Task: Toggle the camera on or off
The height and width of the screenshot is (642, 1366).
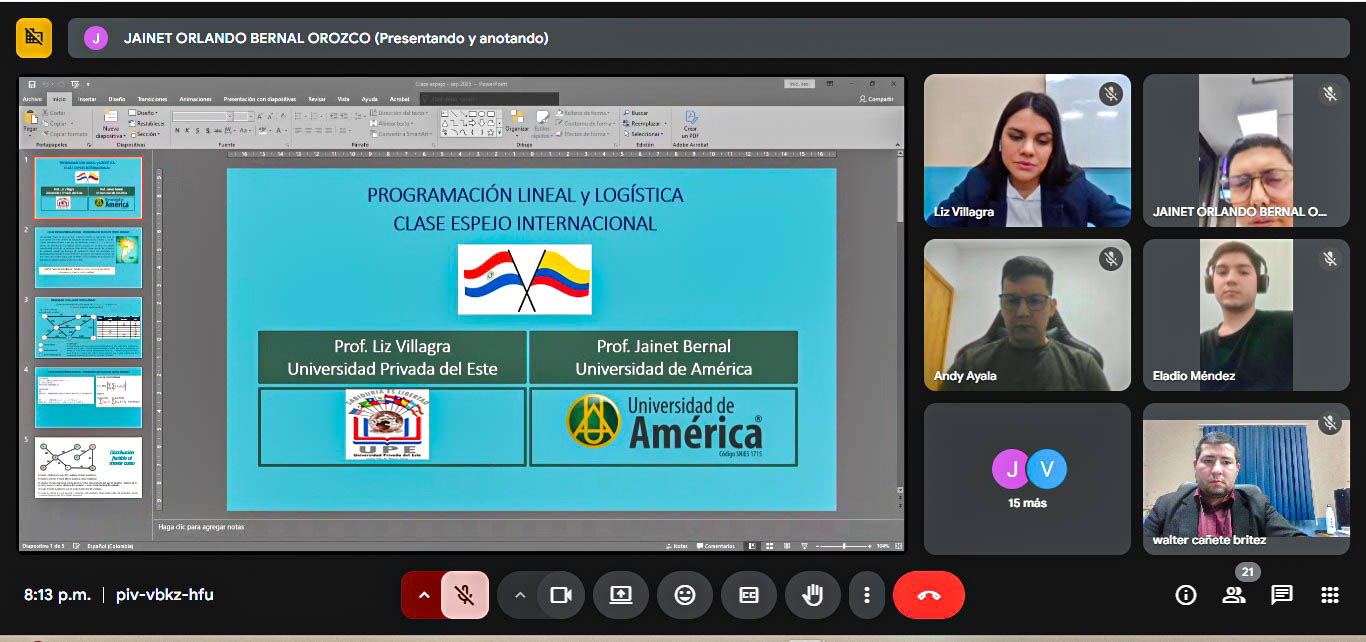Action: [x=560, y=595]
